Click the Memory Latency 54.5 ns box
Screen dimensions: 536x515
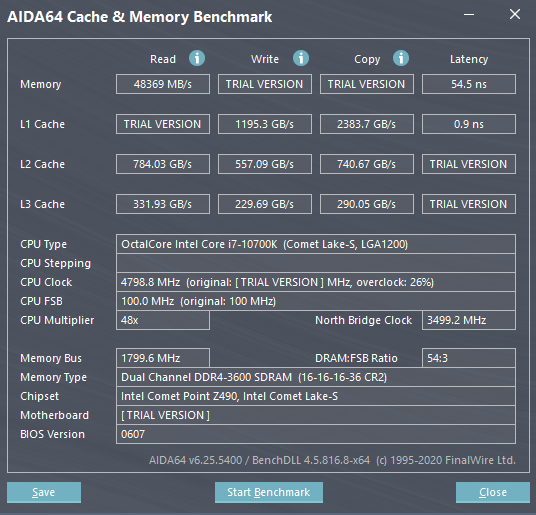pos(469,84)
